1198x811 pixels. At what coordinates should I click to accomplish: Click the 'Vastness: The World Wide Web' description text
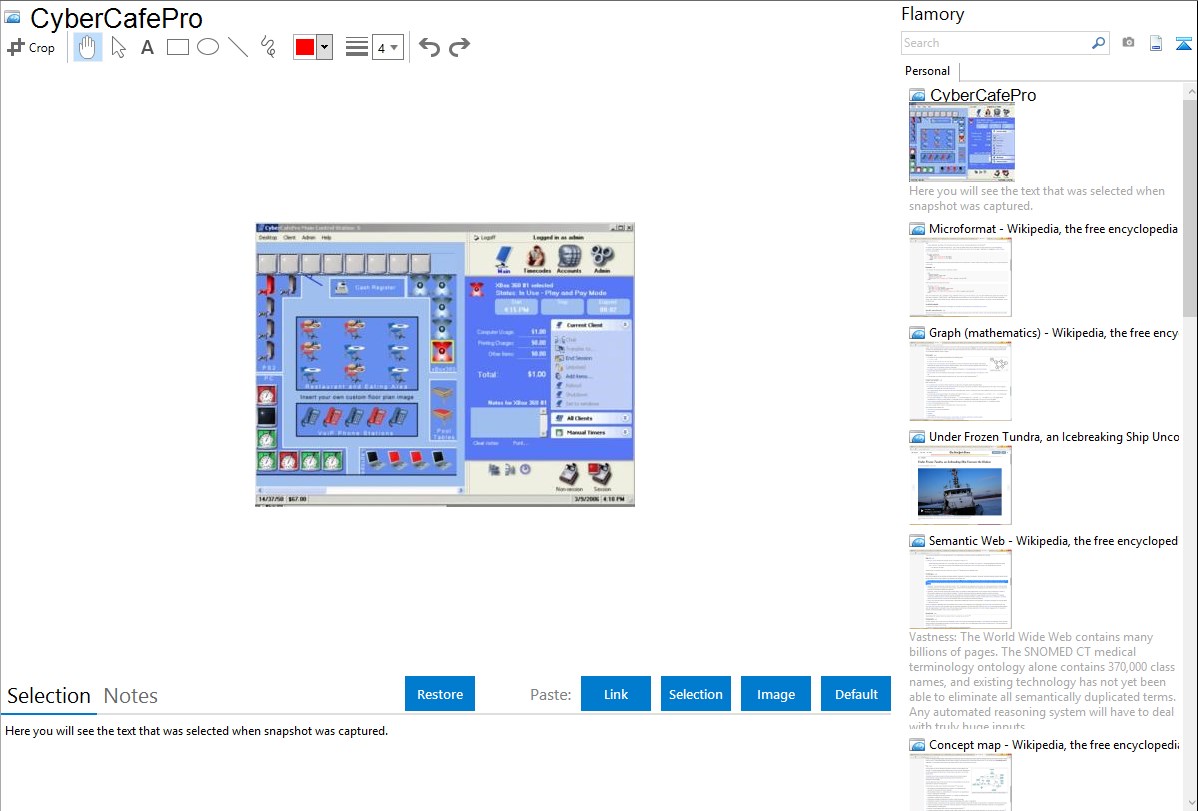click(x=1043, y=682)
